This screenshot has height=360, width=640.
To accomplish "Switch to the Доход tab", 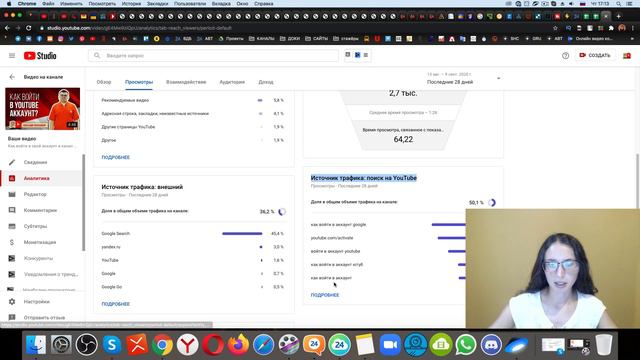I will pyautogui.click(x=266, y=82).
